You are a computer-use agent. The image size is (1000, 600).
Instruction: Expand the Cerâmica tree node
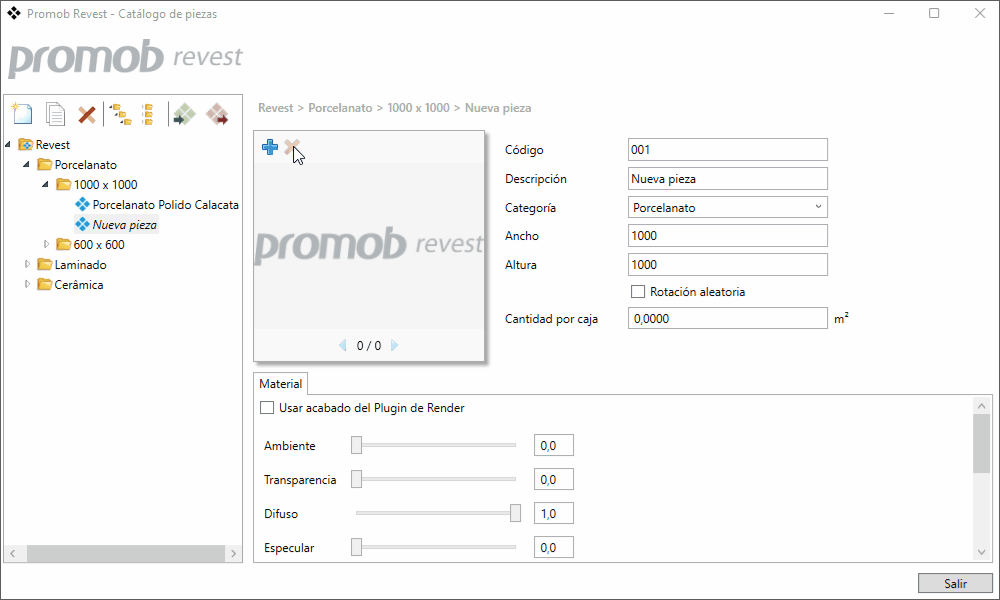click(x=27, y=284)
